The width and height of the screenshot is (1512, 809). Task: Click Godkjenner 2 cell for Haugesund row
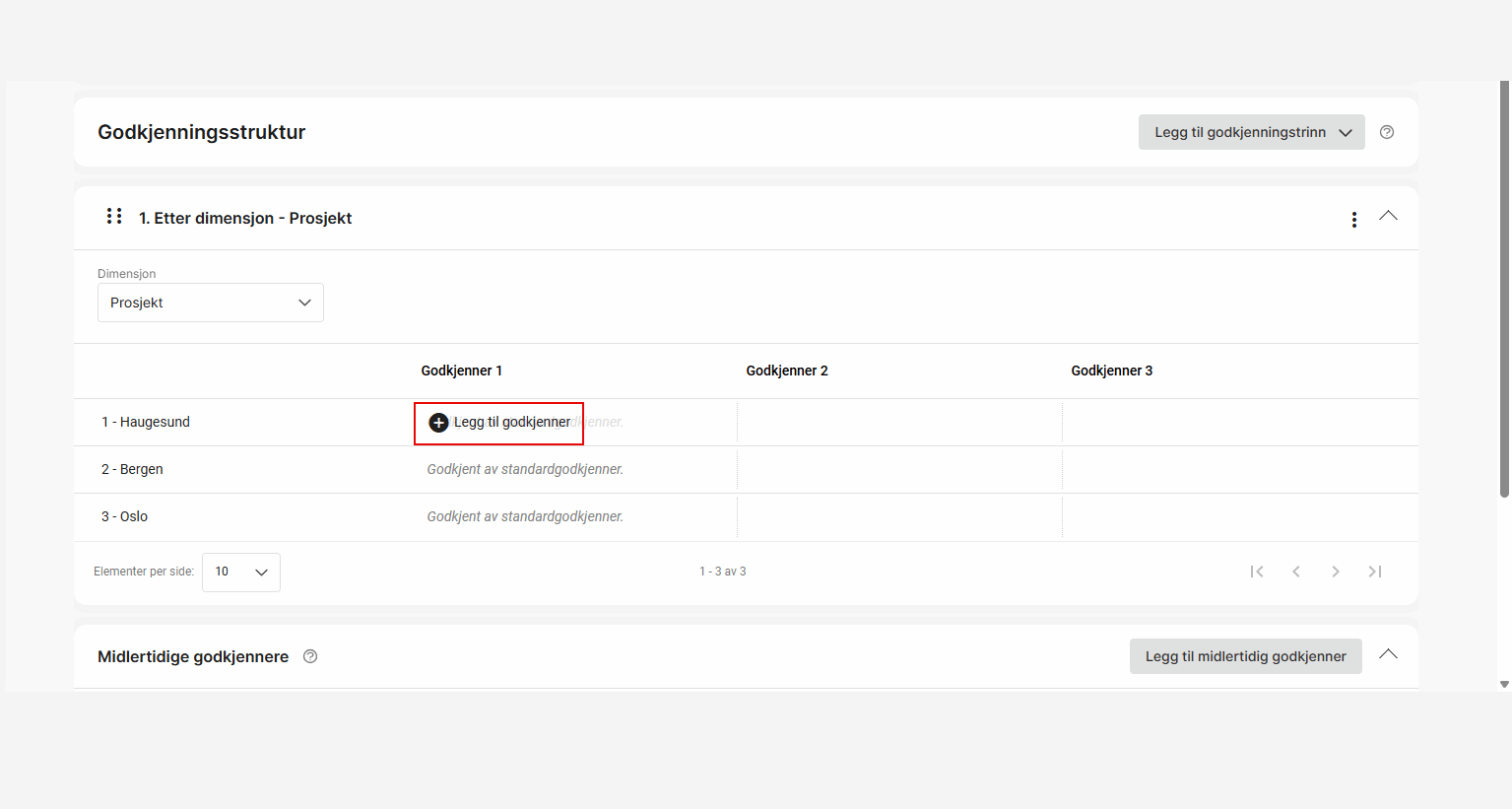[898, 422]
